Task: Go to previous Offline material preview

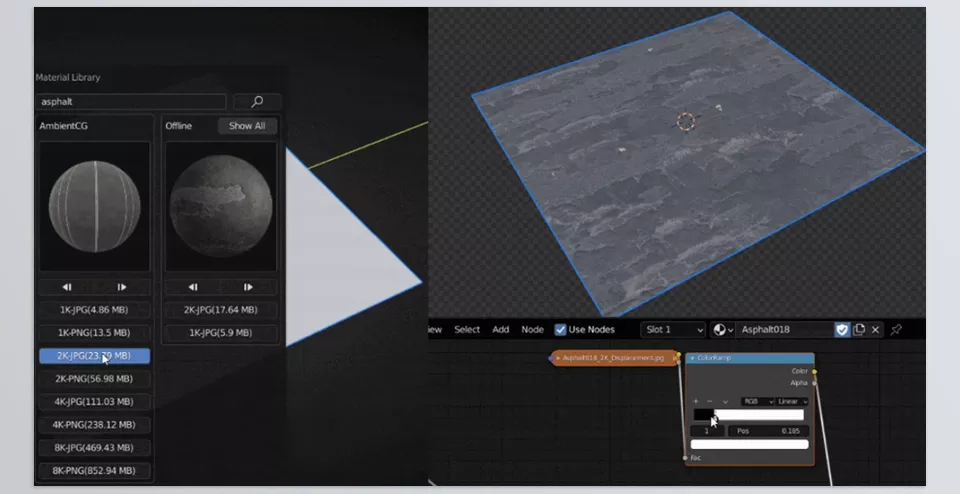Action: tap(193, 287)
